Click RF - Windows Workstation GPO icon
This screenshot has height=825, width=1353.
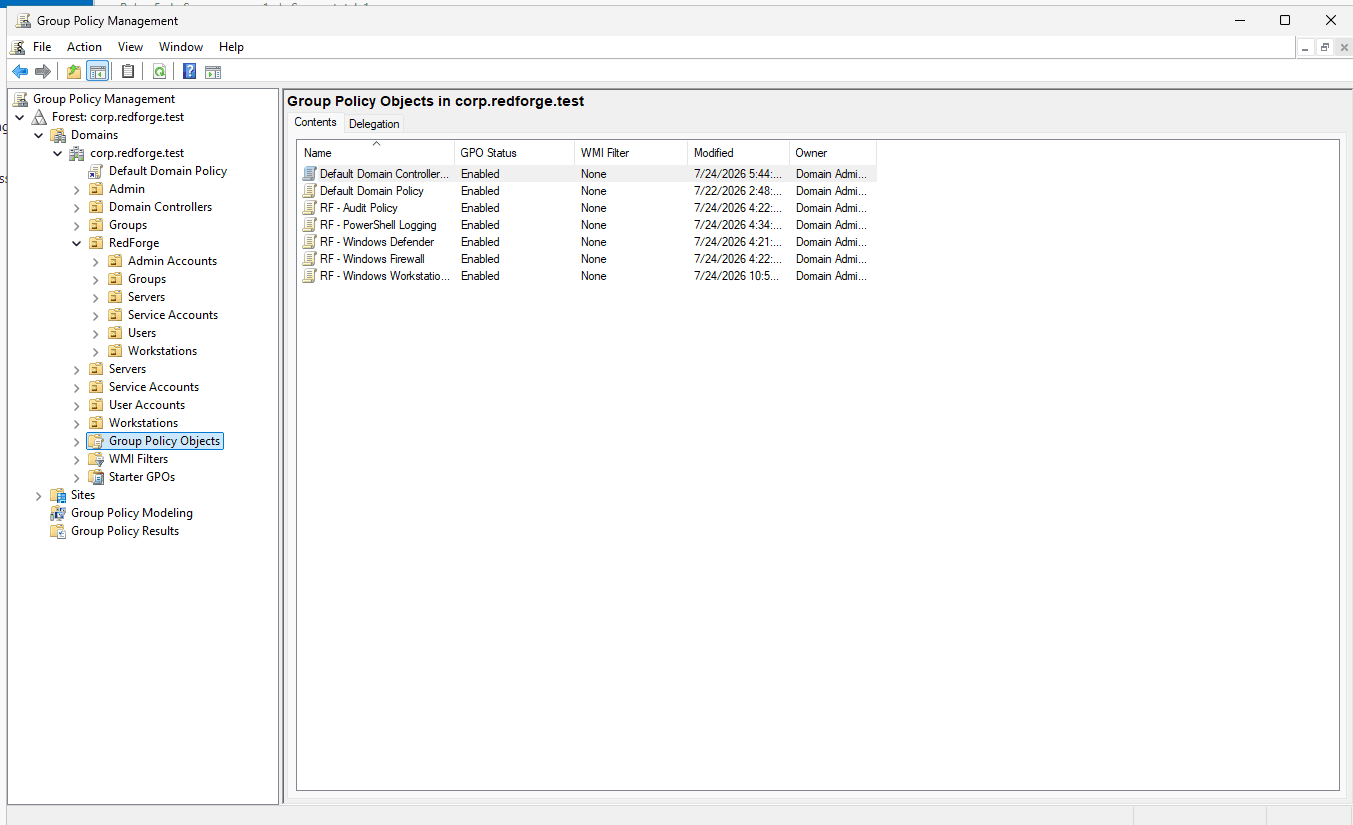point(310,276)
